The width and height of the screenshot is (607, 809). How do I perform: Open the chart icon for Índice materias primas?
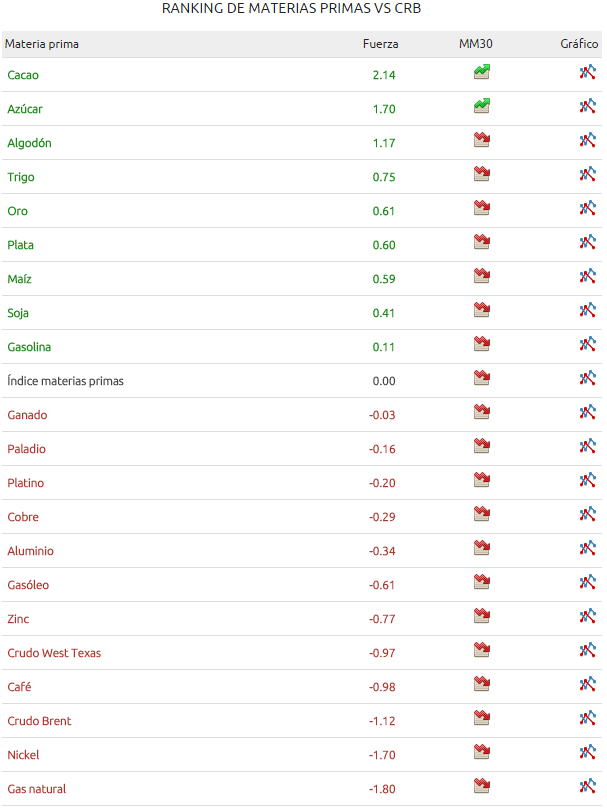point(587,378)
